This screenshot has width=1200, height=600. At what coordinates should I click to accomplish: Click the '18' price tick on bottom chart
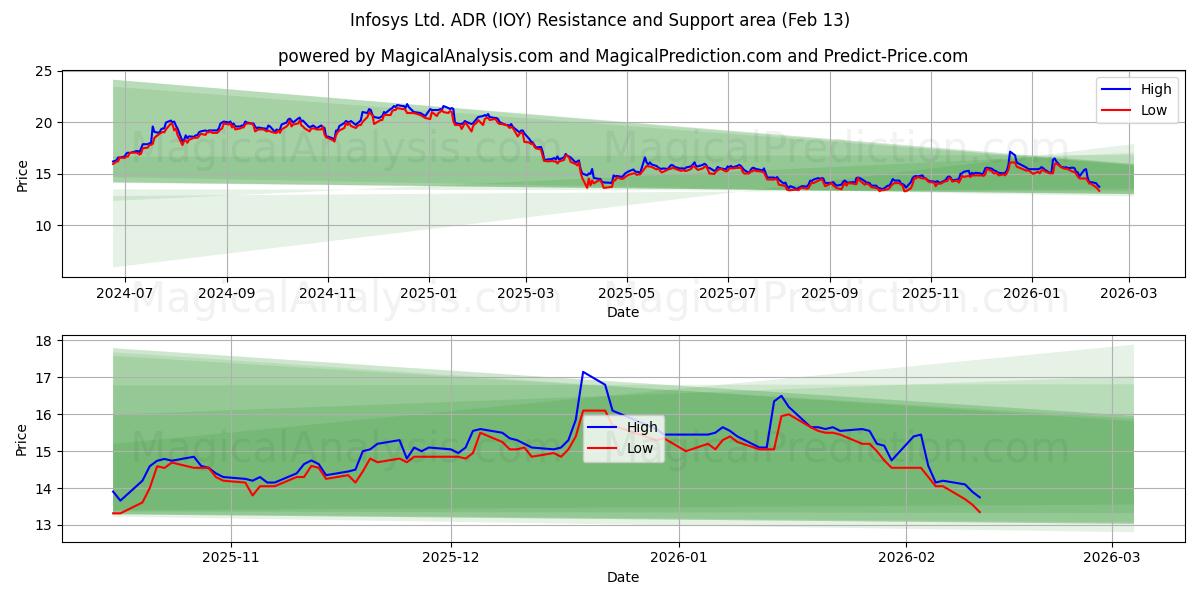43,341
